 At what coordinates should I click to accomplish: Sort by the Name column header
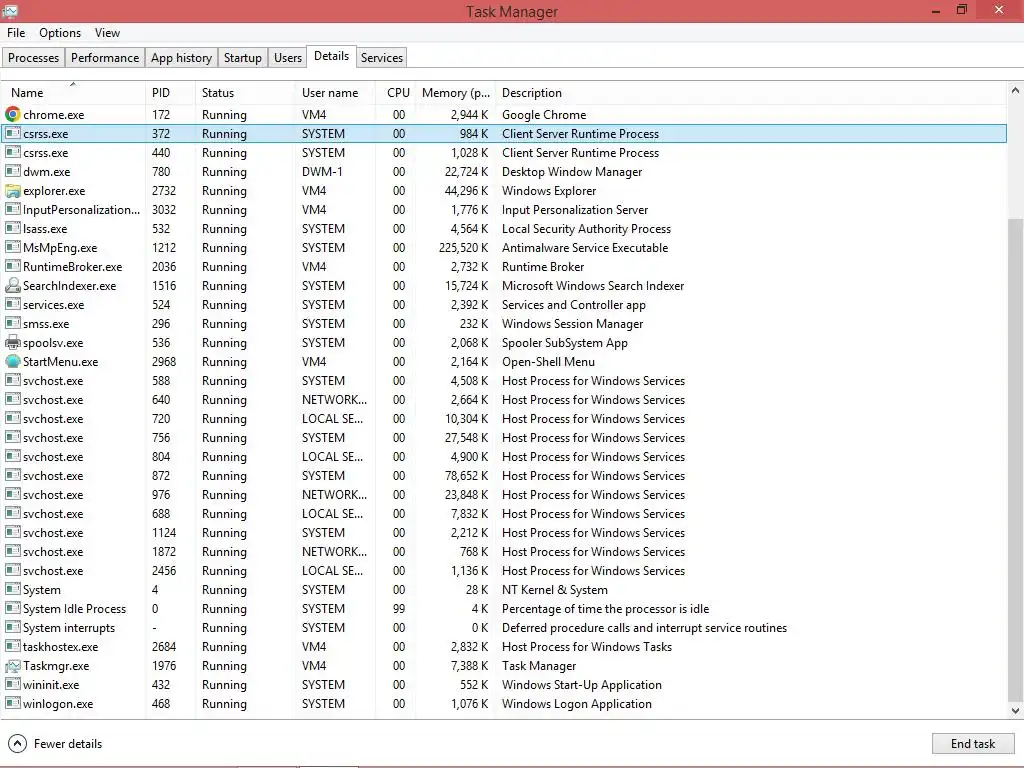point(72,93)
